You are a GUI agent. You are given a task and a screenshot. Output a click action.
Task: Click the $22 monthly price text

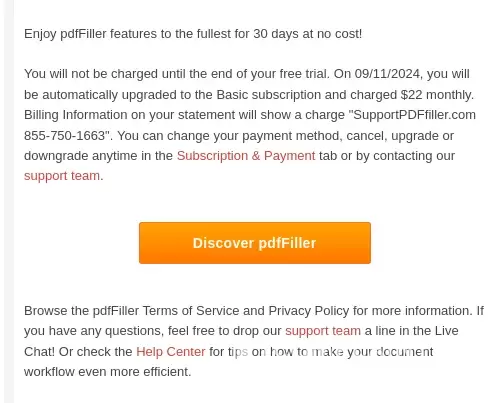pos(436,95)
